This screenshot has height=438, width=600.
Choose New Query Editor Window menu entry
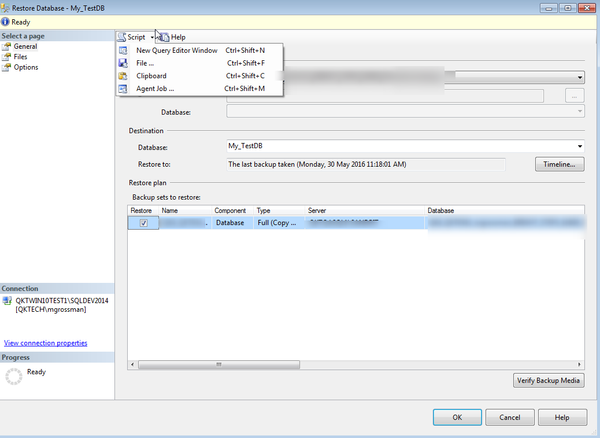200,50
